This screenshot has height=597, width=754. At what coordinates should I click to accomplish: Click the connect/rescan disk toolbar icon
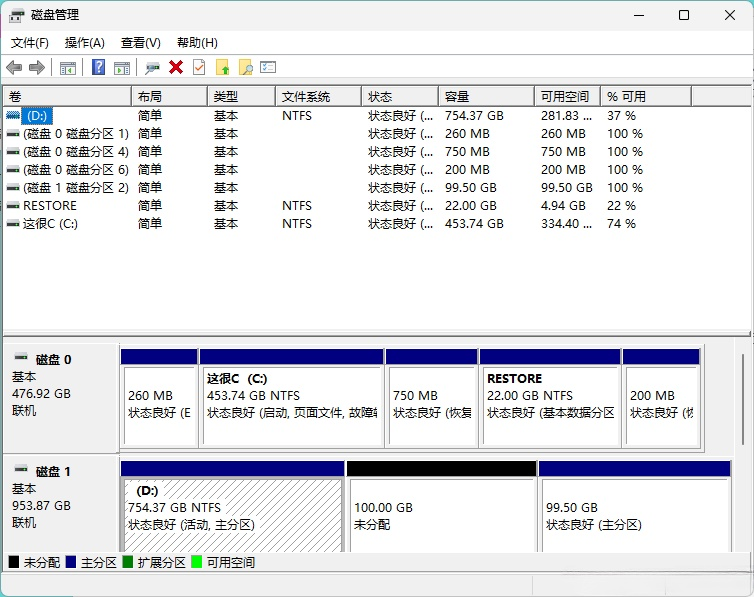click(x=152, y=67)
